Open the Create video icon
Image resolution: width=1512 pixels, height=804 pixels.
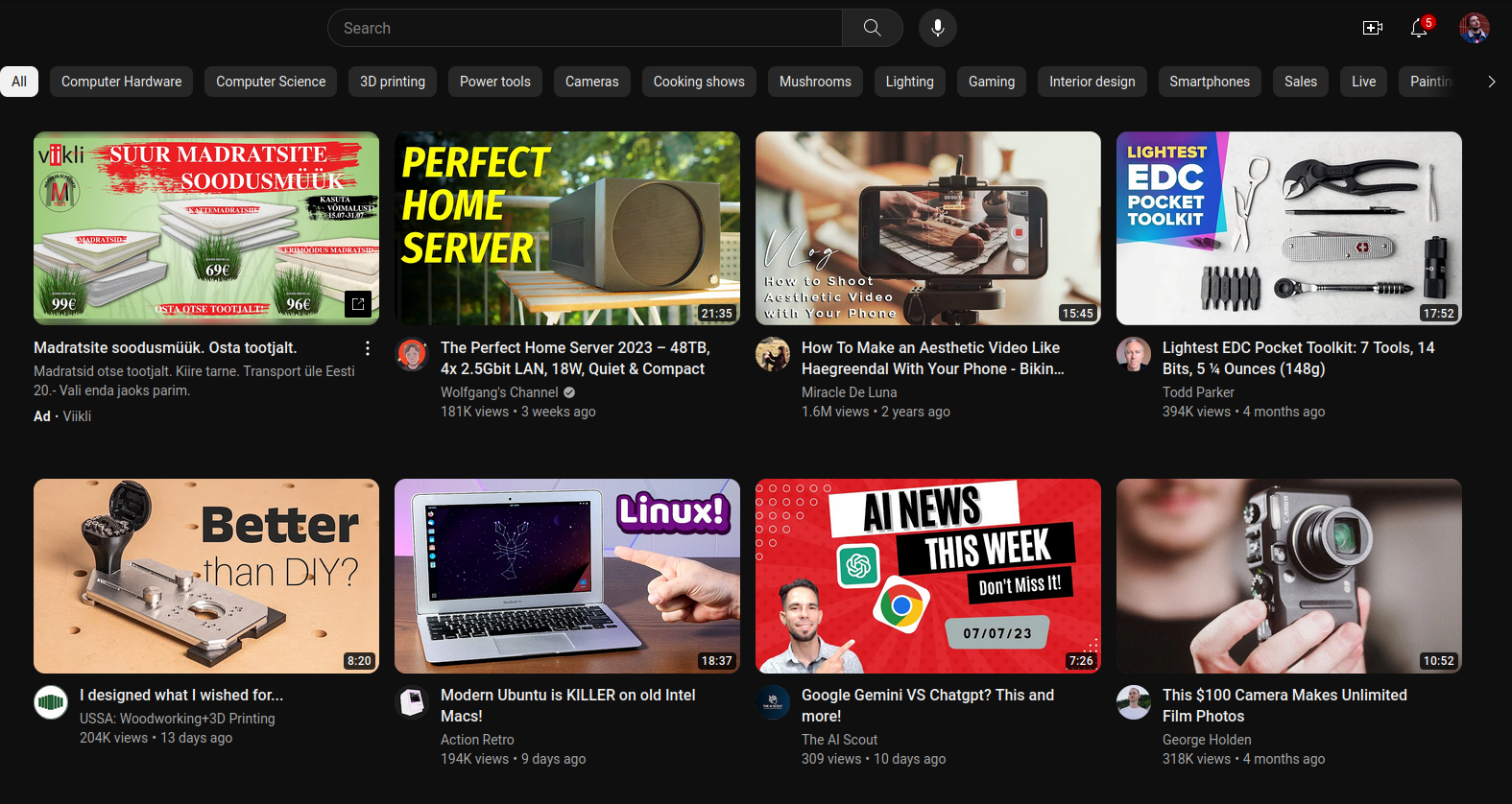click(x=1373, y=28)
